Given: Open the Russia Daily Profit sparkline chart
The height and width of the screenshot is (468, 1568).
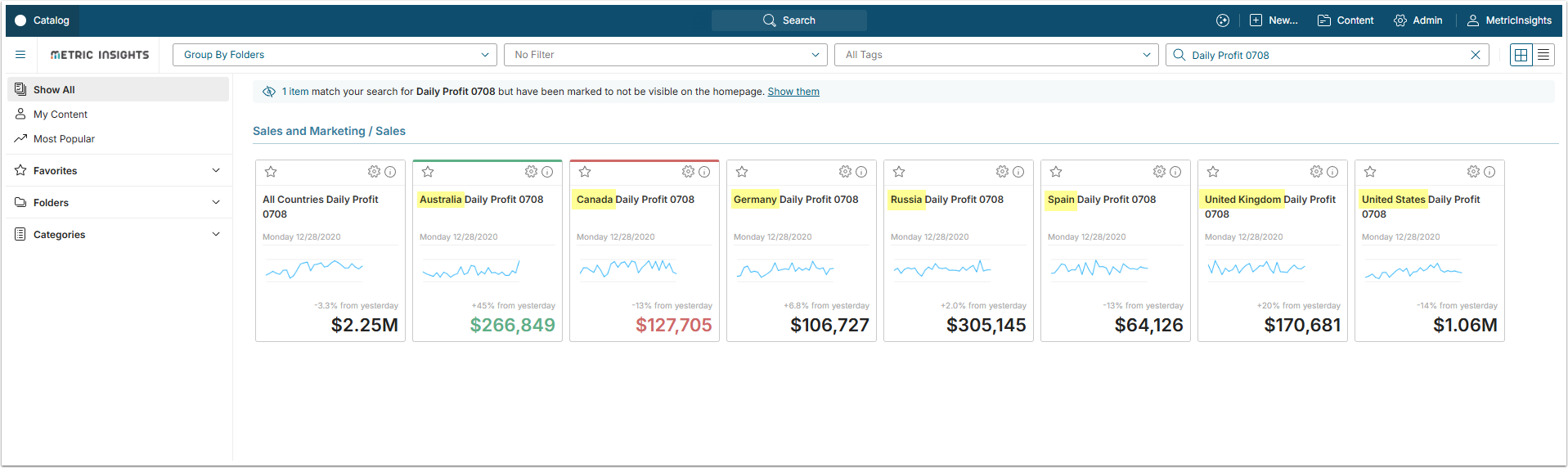Looking at the screenshot, I should (x=942, y=268).
